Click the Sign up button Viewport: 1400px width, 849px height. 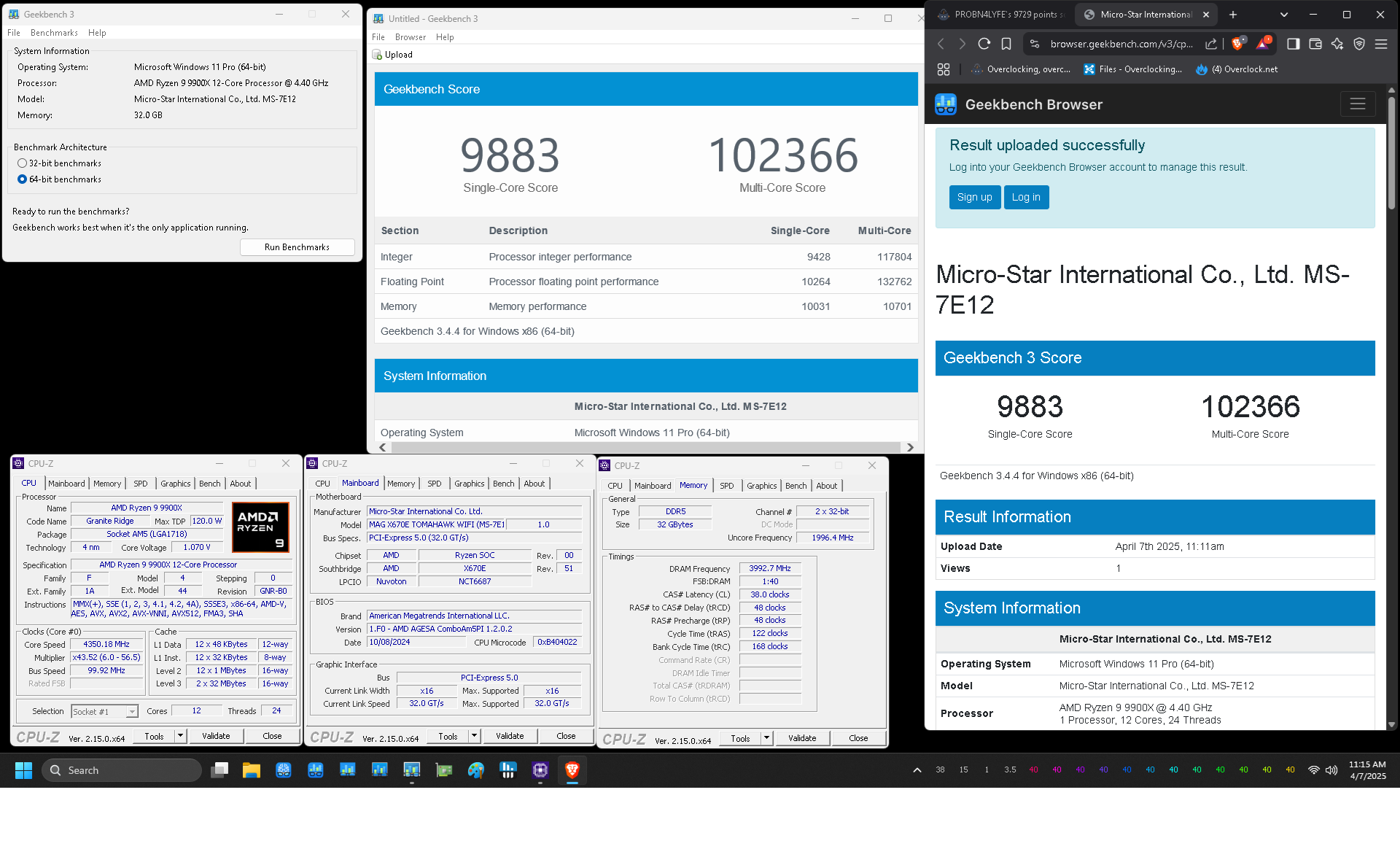(x=974, y=197)
